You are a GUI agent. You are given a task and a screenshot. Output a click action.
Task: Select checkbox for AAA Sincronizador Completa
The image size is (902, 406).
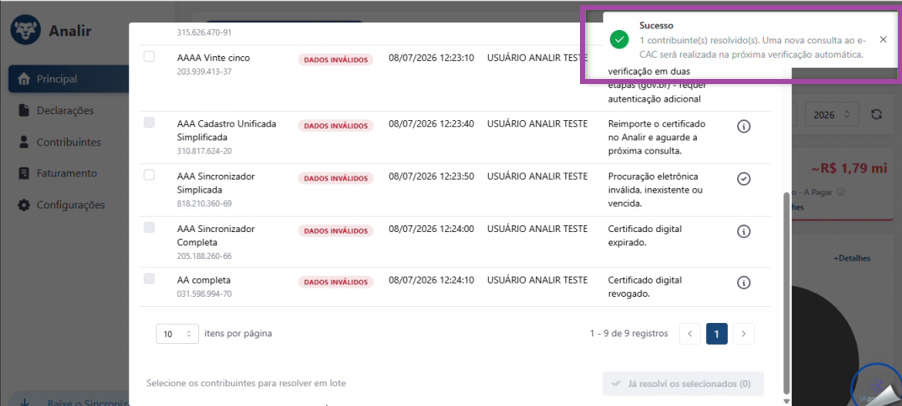149,227
